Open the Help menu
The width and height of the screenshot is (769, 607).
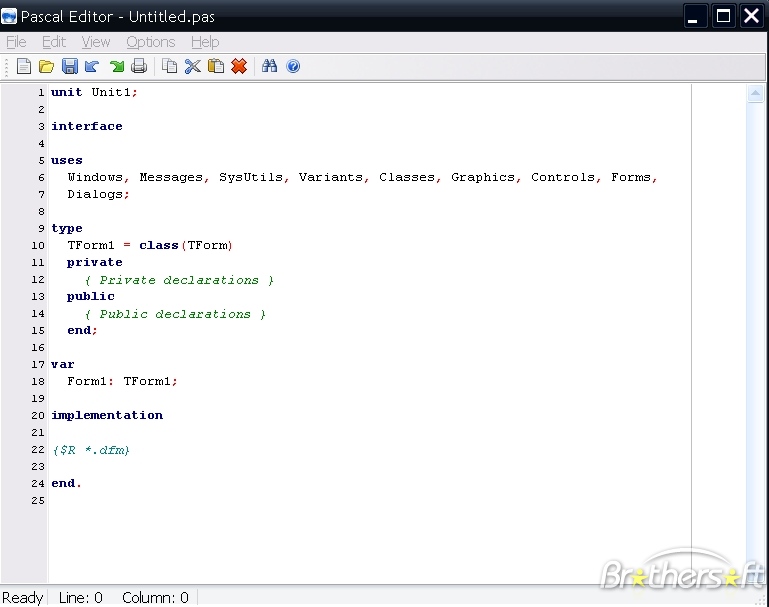click(x=205, y=42)
